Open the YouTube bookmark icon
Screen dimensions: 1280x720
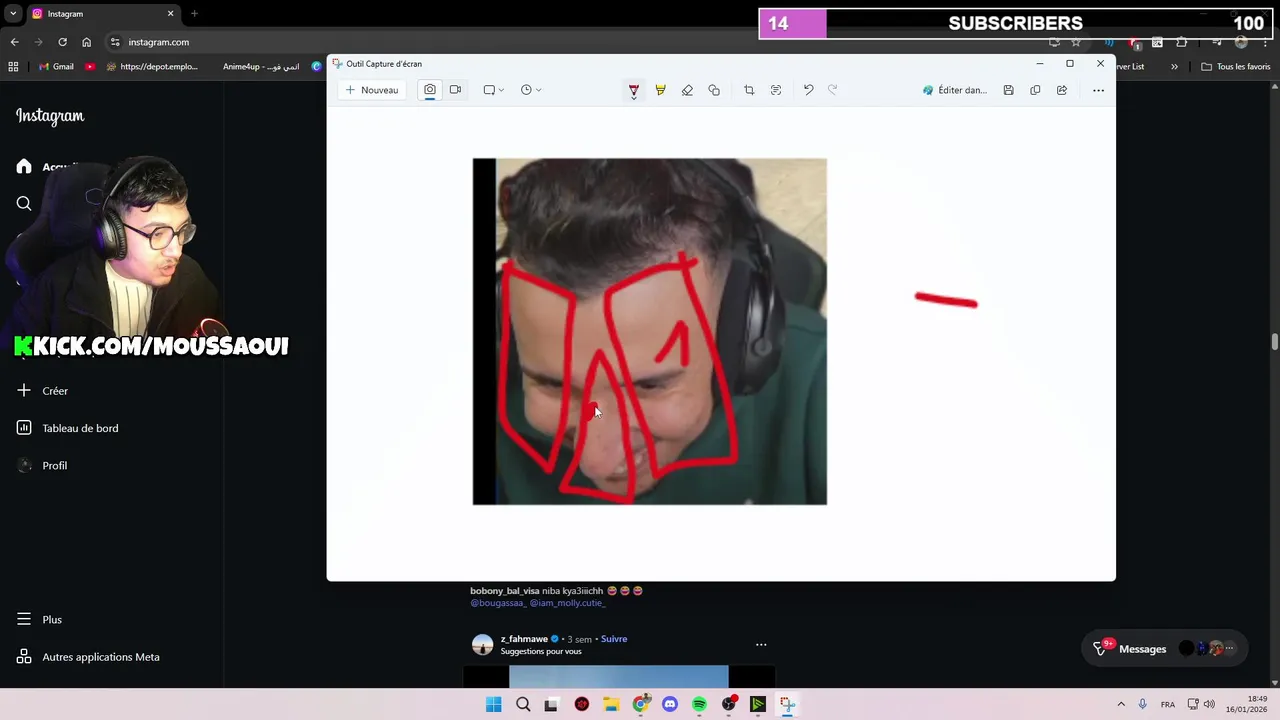point(90,67)
